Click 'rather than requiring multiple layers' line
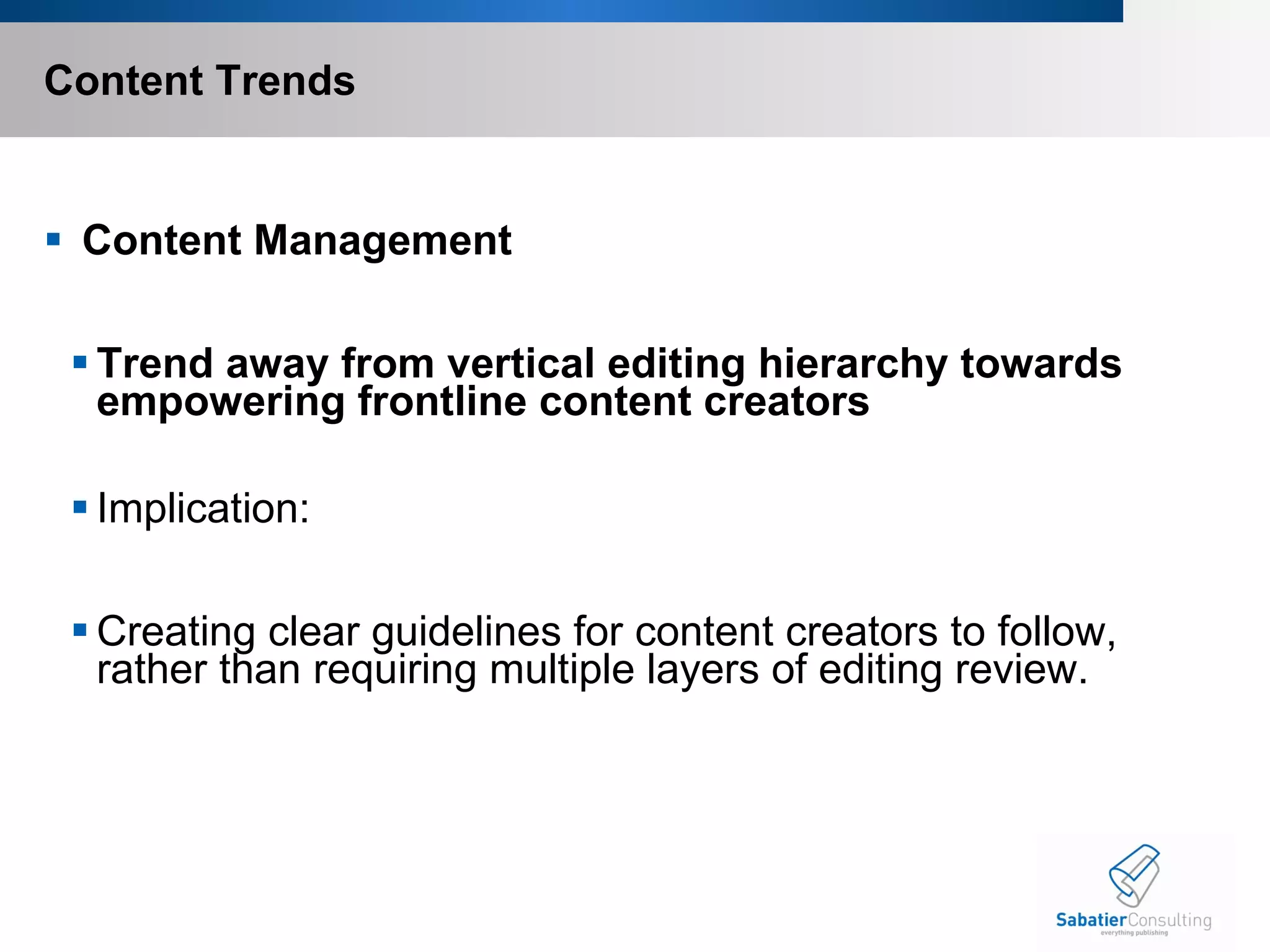 point(592,670)
